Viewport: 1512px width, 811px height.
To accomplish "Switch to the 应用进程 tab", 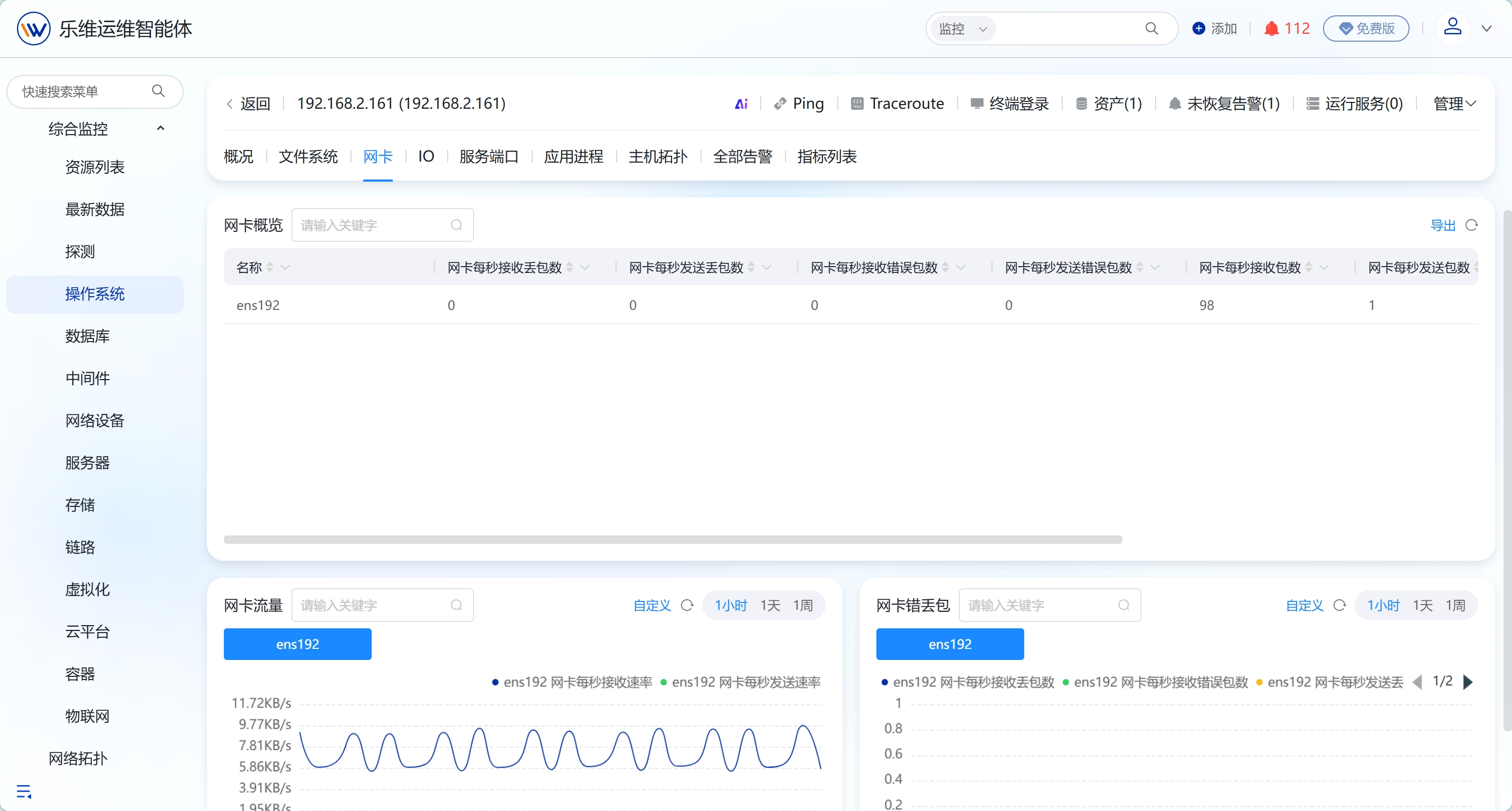I will (573, 156).
